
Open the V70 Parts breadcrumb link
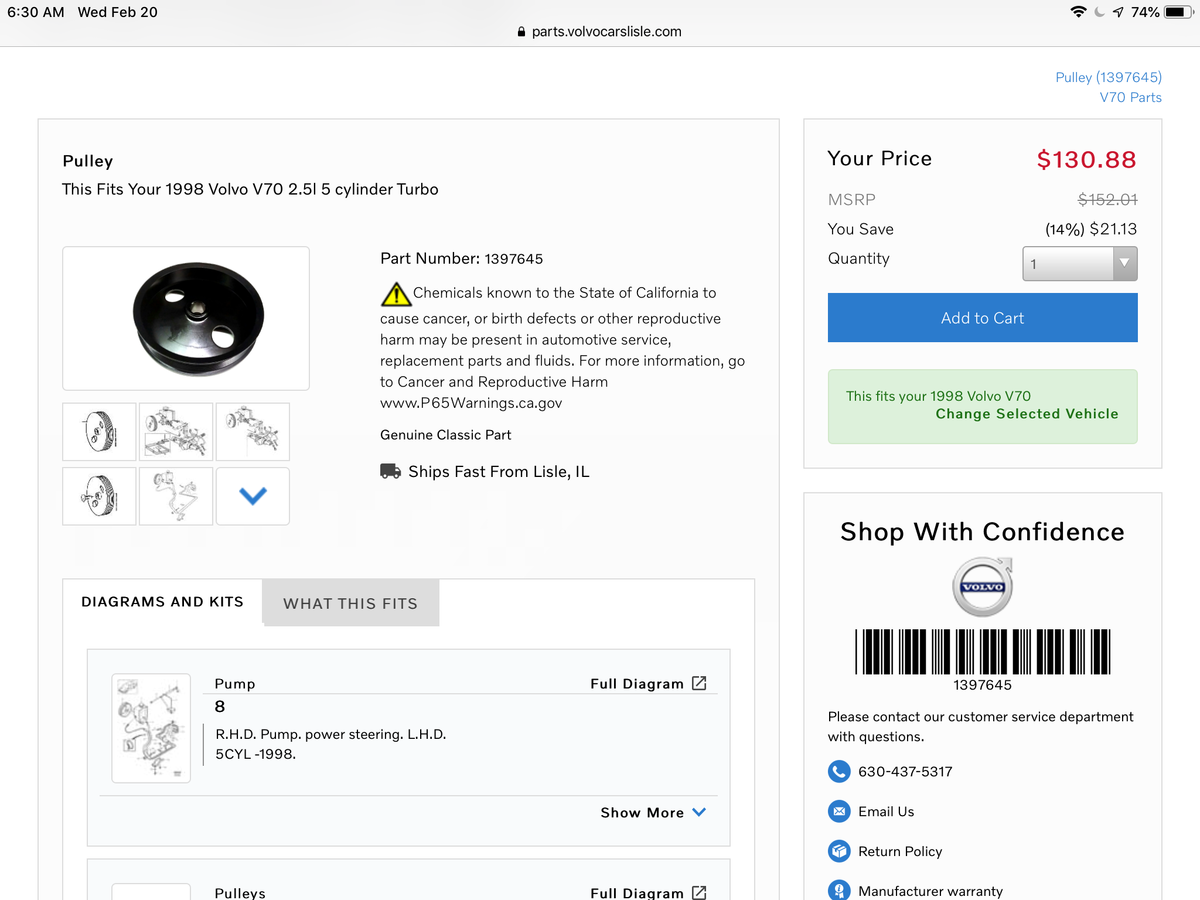(1130, 97)
